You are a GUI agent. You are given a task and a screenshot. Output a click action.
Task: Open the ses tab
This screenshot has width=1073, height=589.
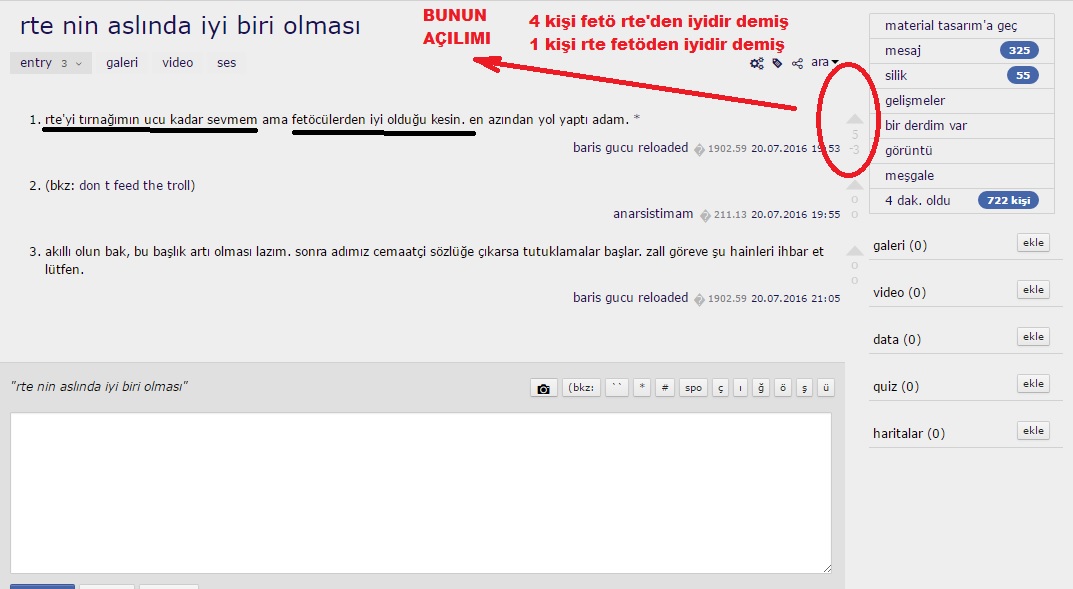click(227, 62)
